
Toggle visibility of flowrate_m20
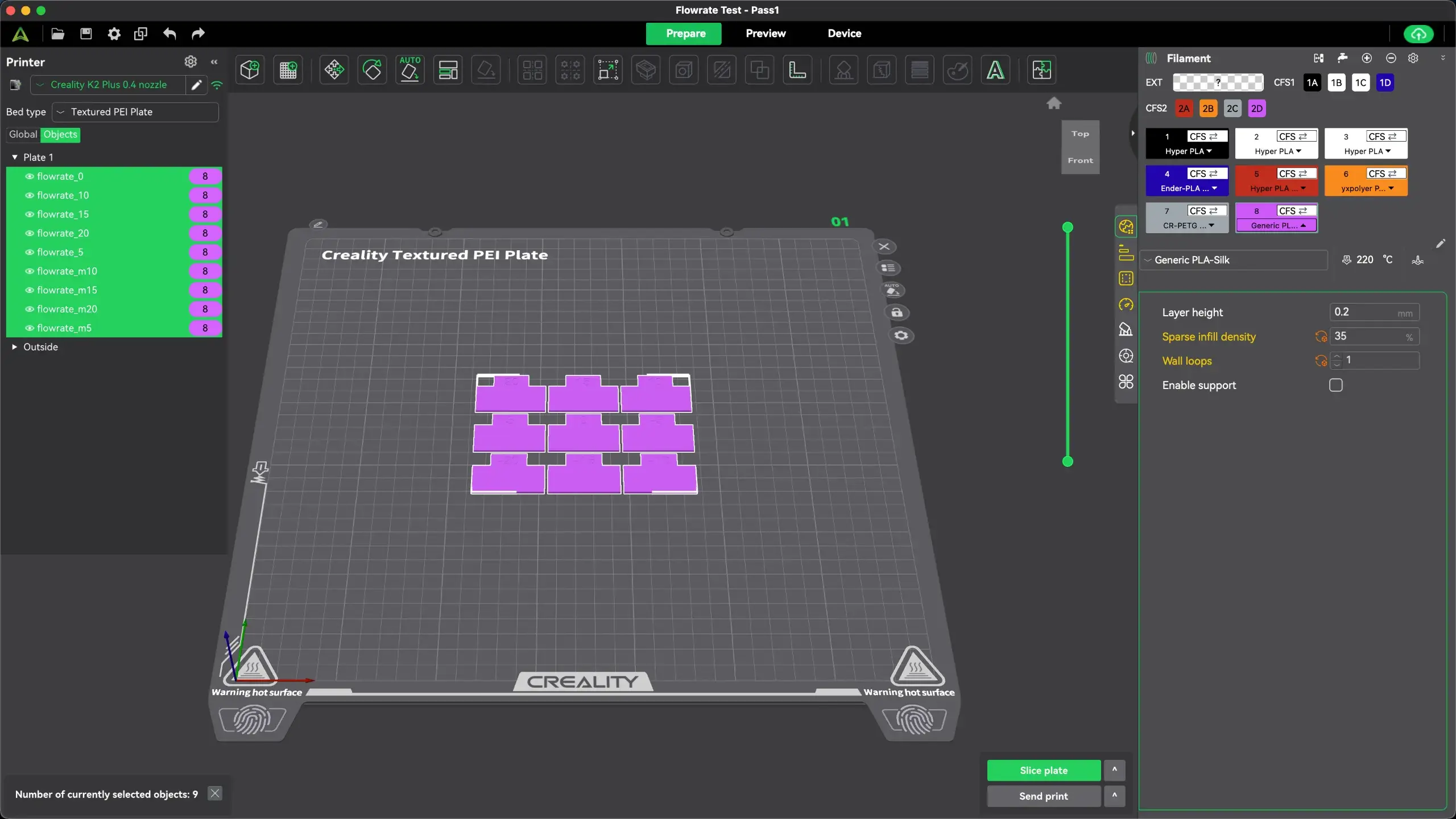tap(30, 309)
